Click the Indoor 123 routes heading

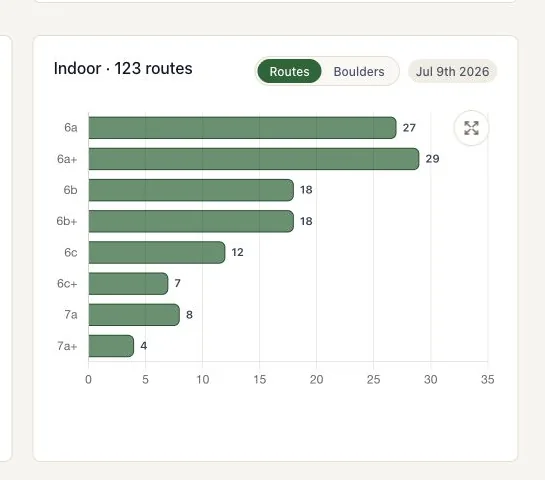pos(123,68)
